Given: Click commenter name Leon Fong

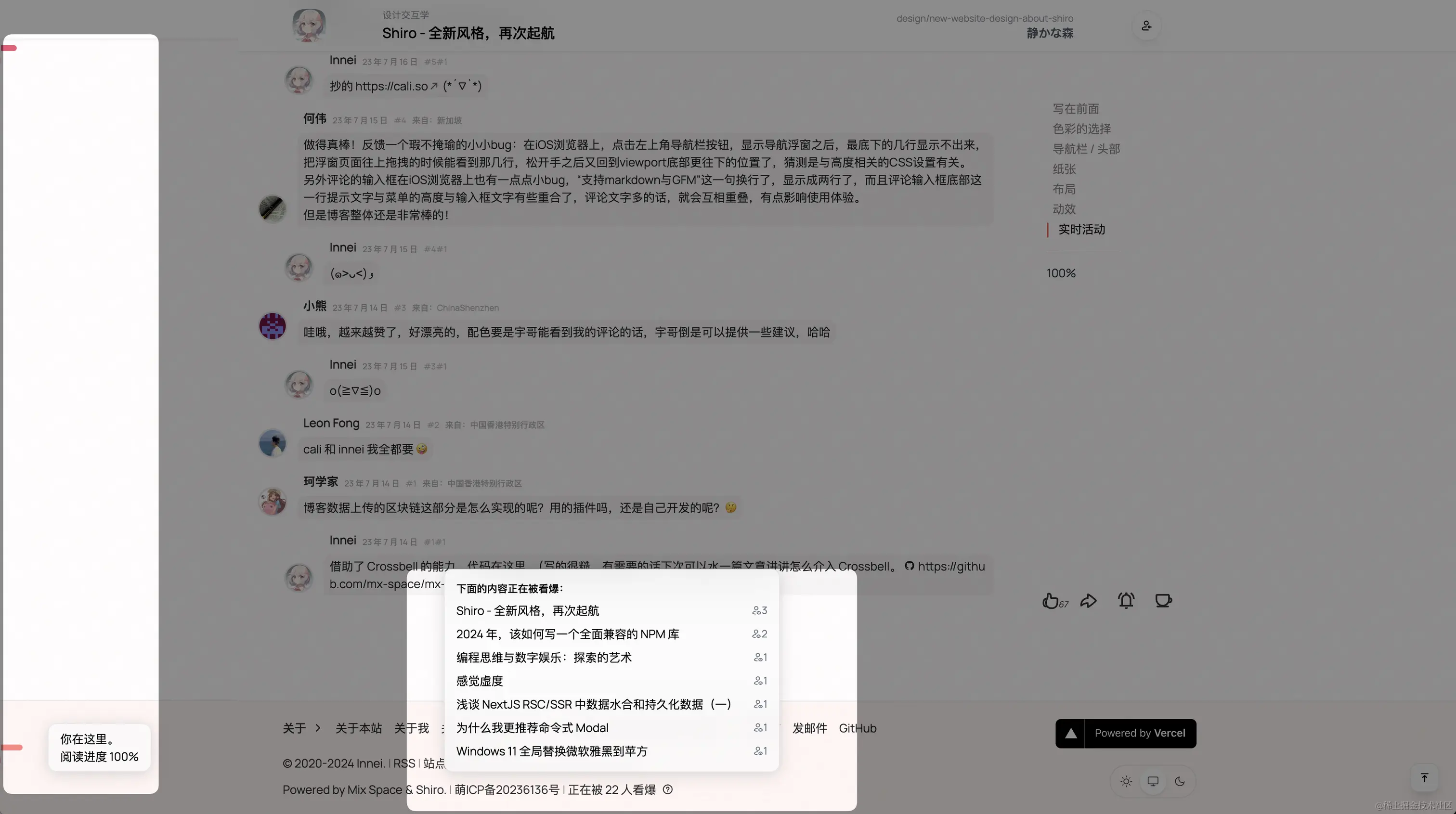Looking at the screenshot, I should tap(331, 423).
